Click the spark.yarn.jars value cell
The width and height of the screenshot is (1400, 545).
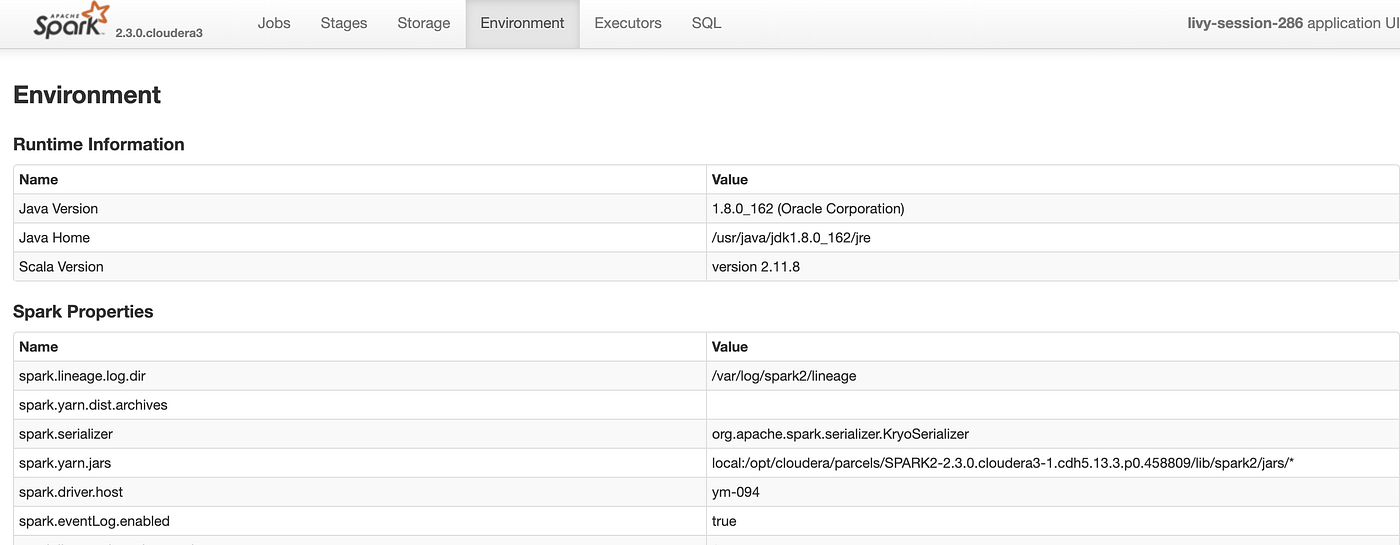pyautogui.click(x=1003, y=463)
